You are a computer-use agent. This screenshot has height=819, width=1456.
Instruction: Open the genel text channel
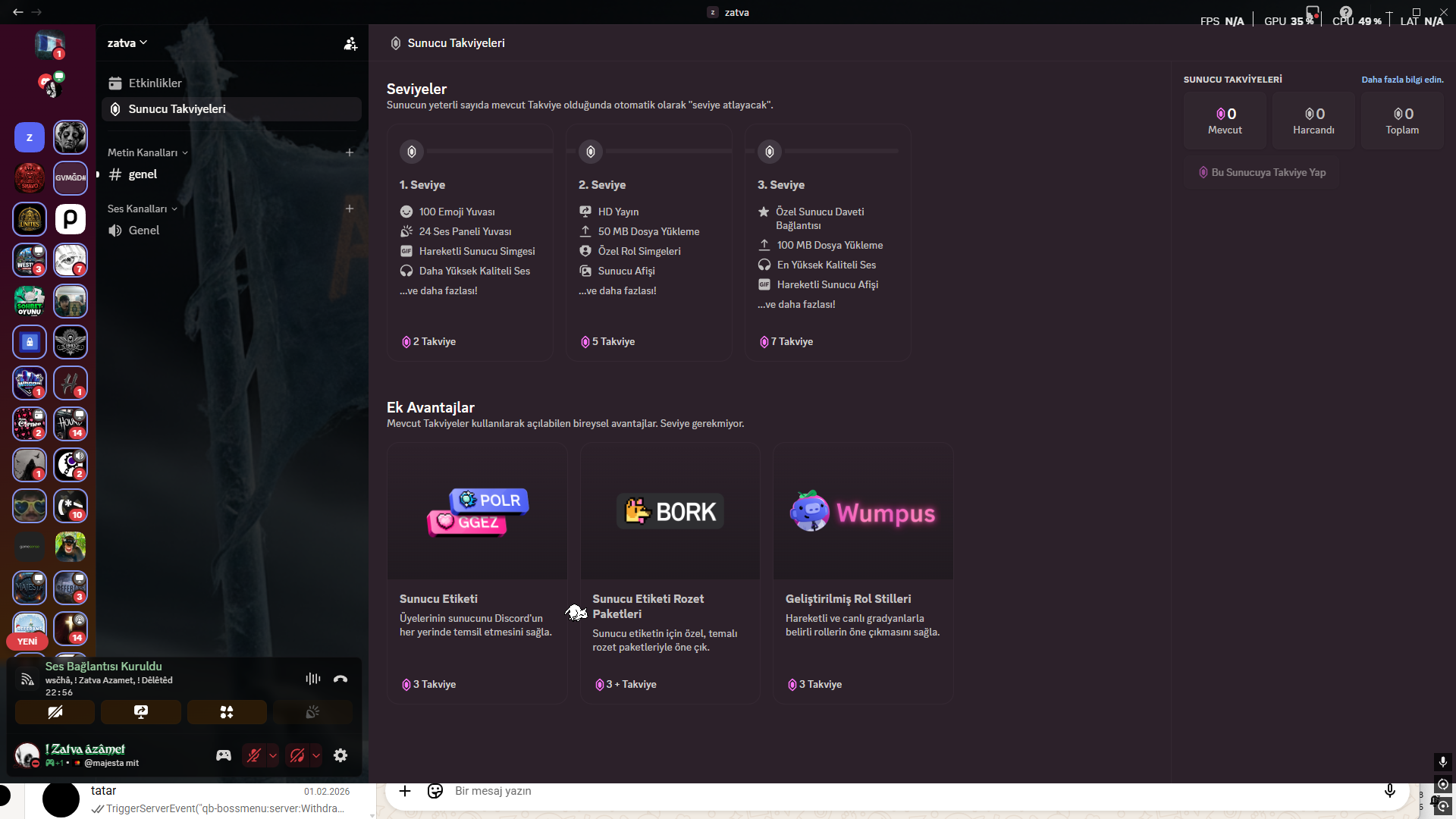(x=231, y=174)
